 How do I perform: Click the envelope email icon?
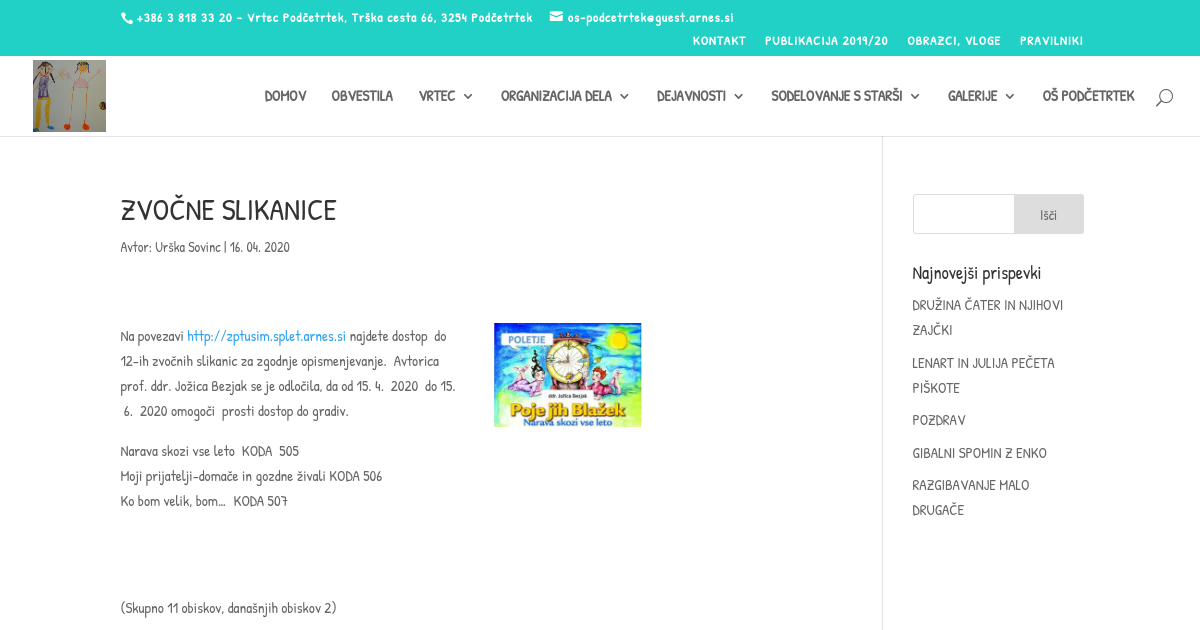pyautogui.click(x=556, y=17)
